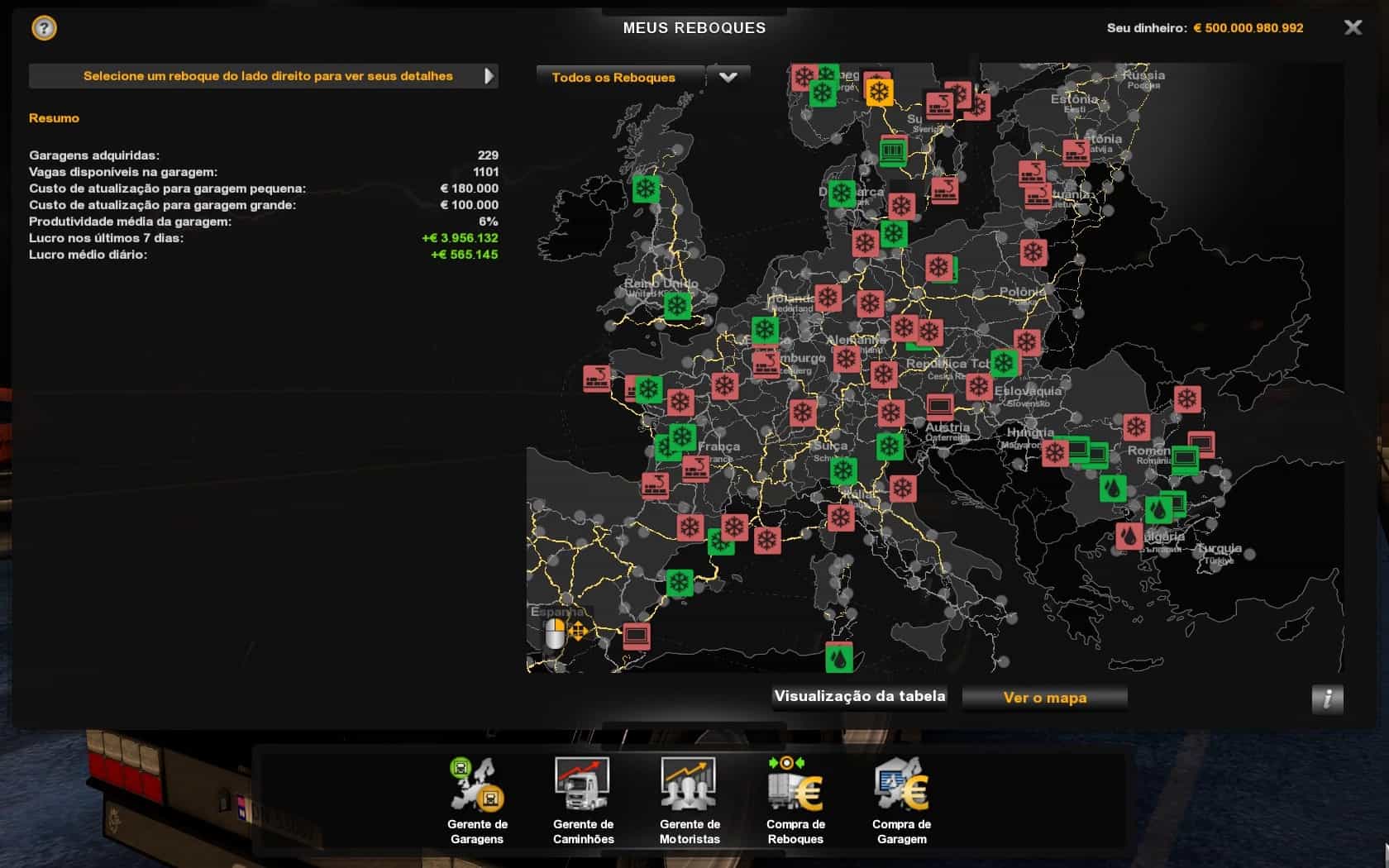Select red droplet marker in Bulgaria

(1129, 536)
